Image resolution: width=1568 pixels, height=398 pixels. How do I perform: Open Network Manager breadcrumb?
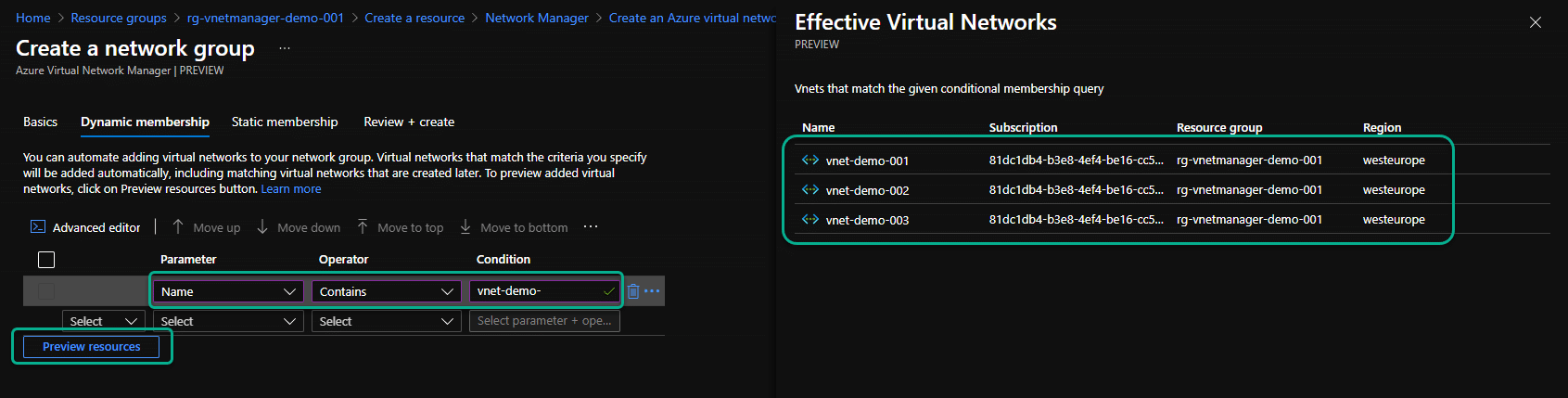[537, 18]
